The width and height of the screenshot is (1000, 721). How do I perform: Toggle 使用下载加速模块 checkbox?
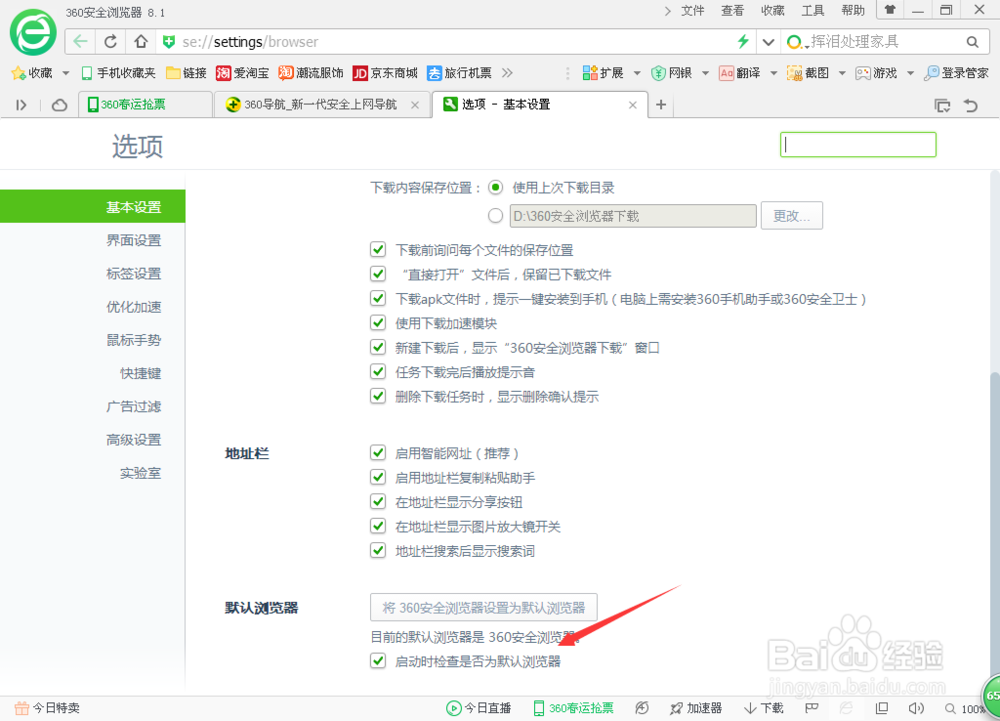(378, 323)
